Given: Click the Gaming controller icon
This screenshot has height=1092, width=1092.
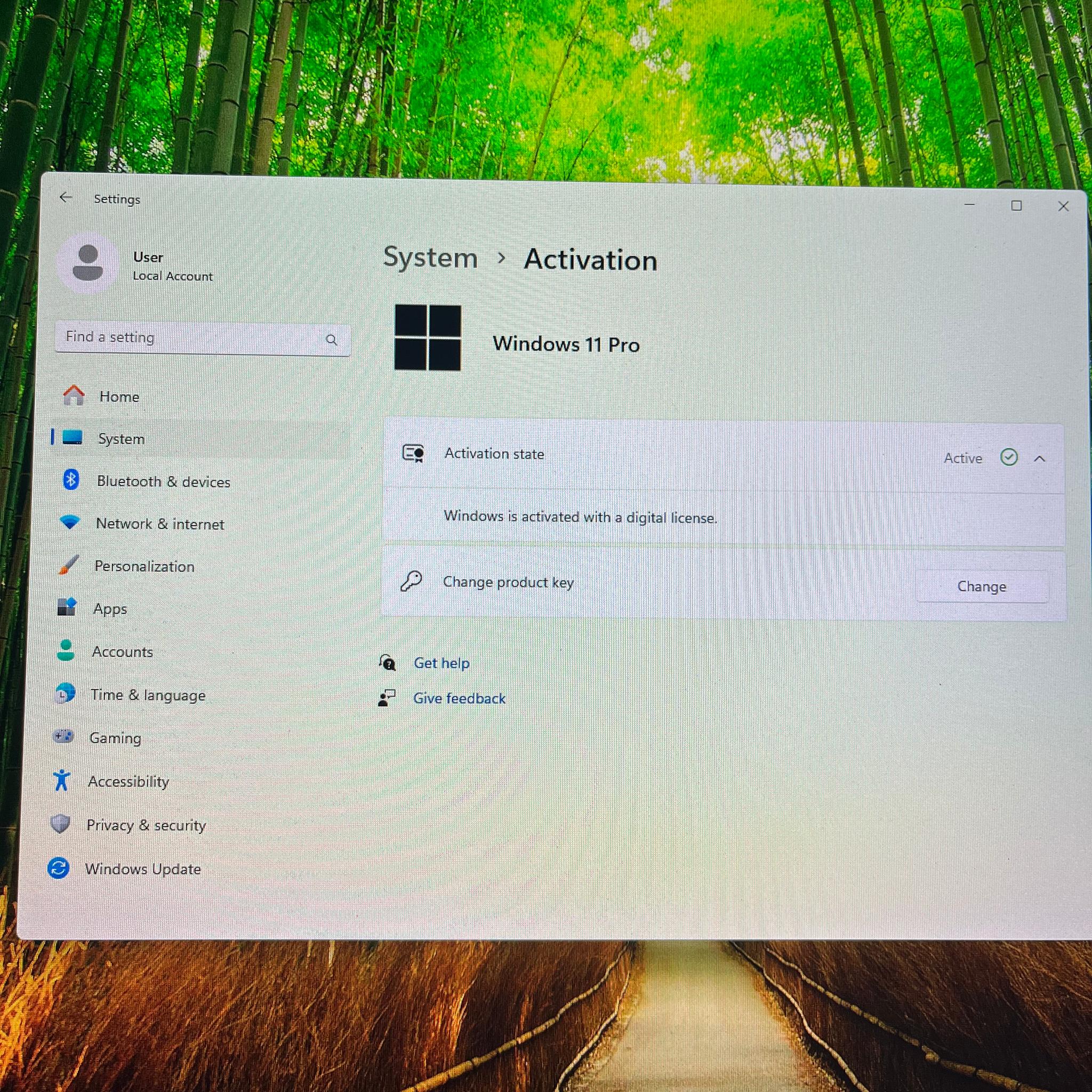Looking at the screenshot, I should tap(63, 736).
